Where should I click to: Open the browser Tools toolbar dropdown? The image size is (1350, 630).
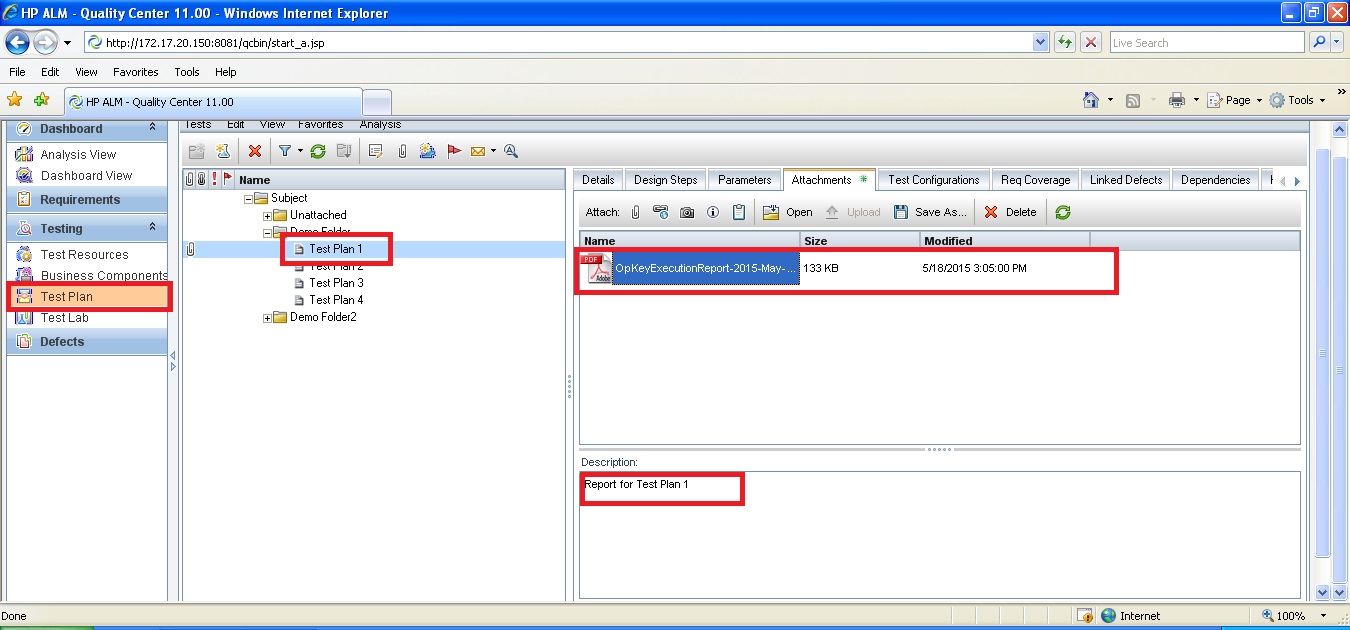point(1322,100)
